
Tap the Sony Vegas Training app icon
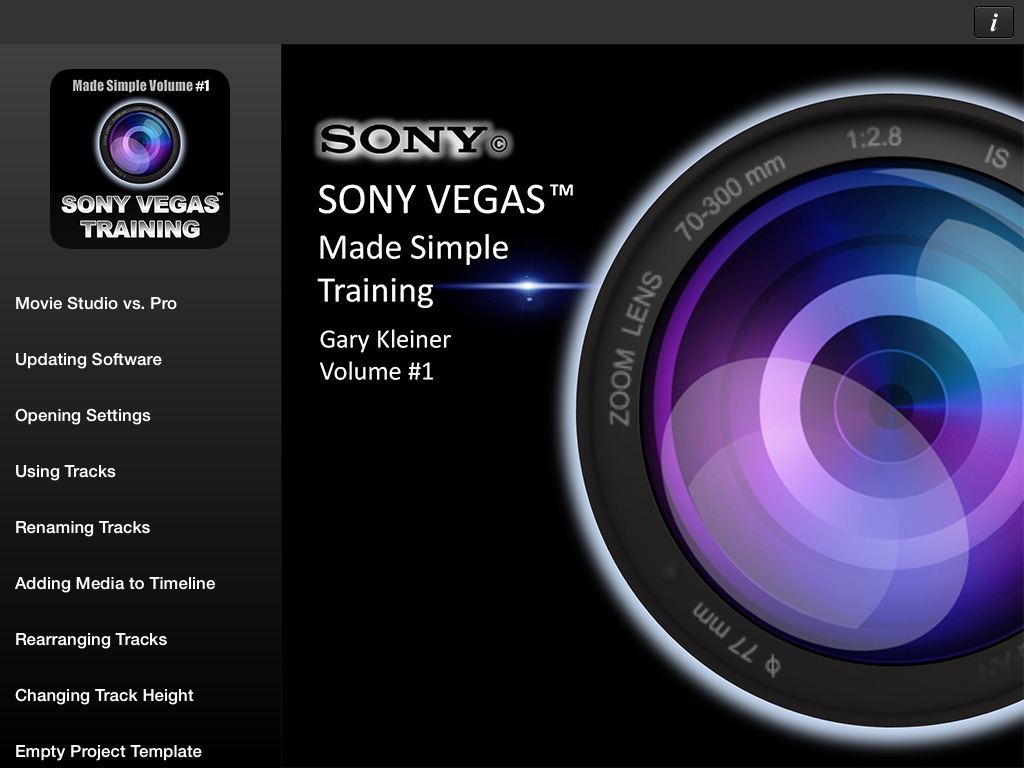[140, 159]
